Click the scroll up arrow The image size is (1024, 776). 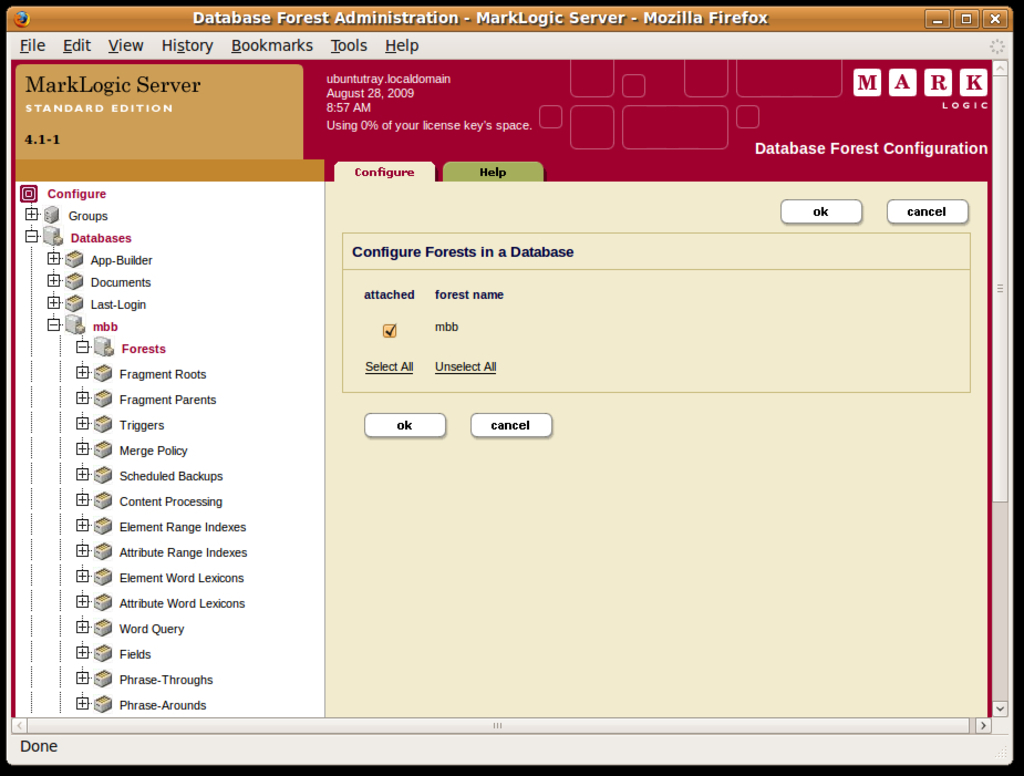pyautogui.click(x=1000, y=68)
